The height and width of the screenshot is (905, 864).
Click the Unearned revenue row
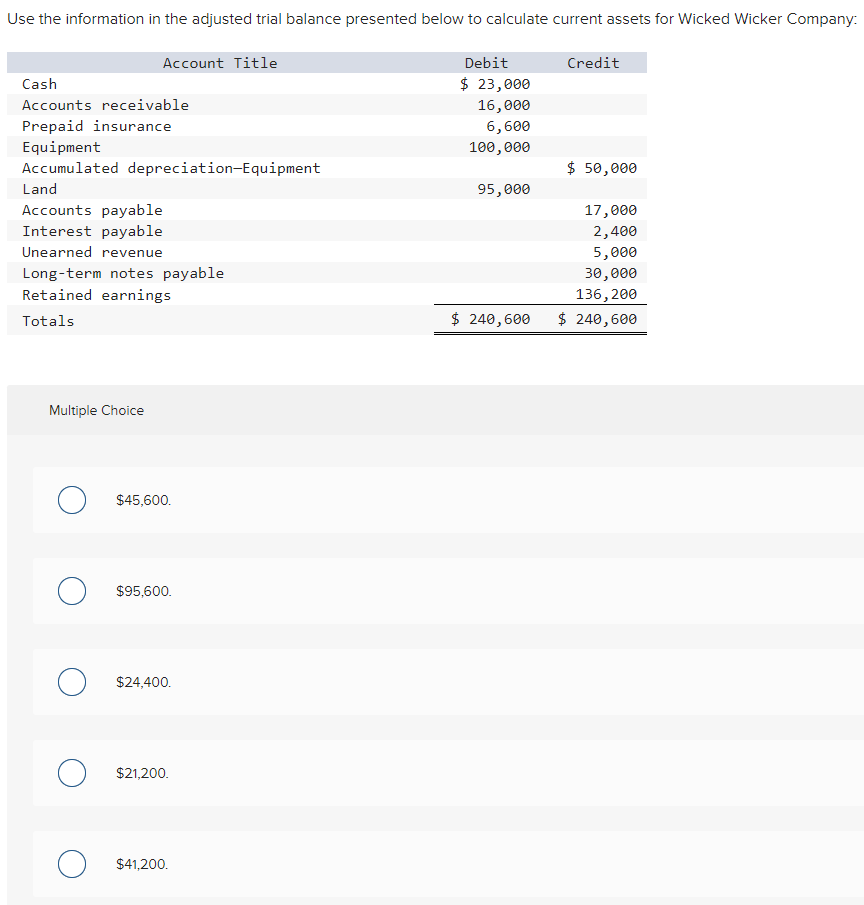pyautogui.click(x=92, y=252)
